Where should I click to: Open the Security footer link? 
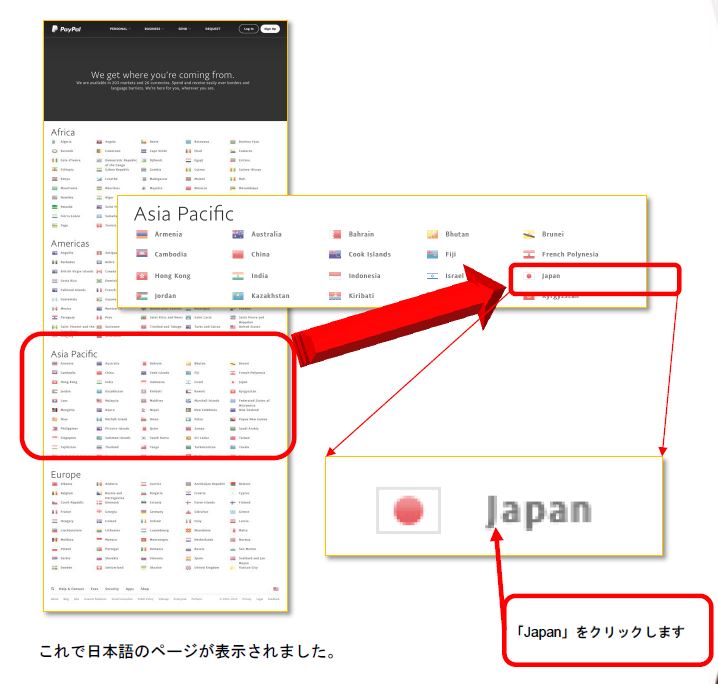[112, 589]
